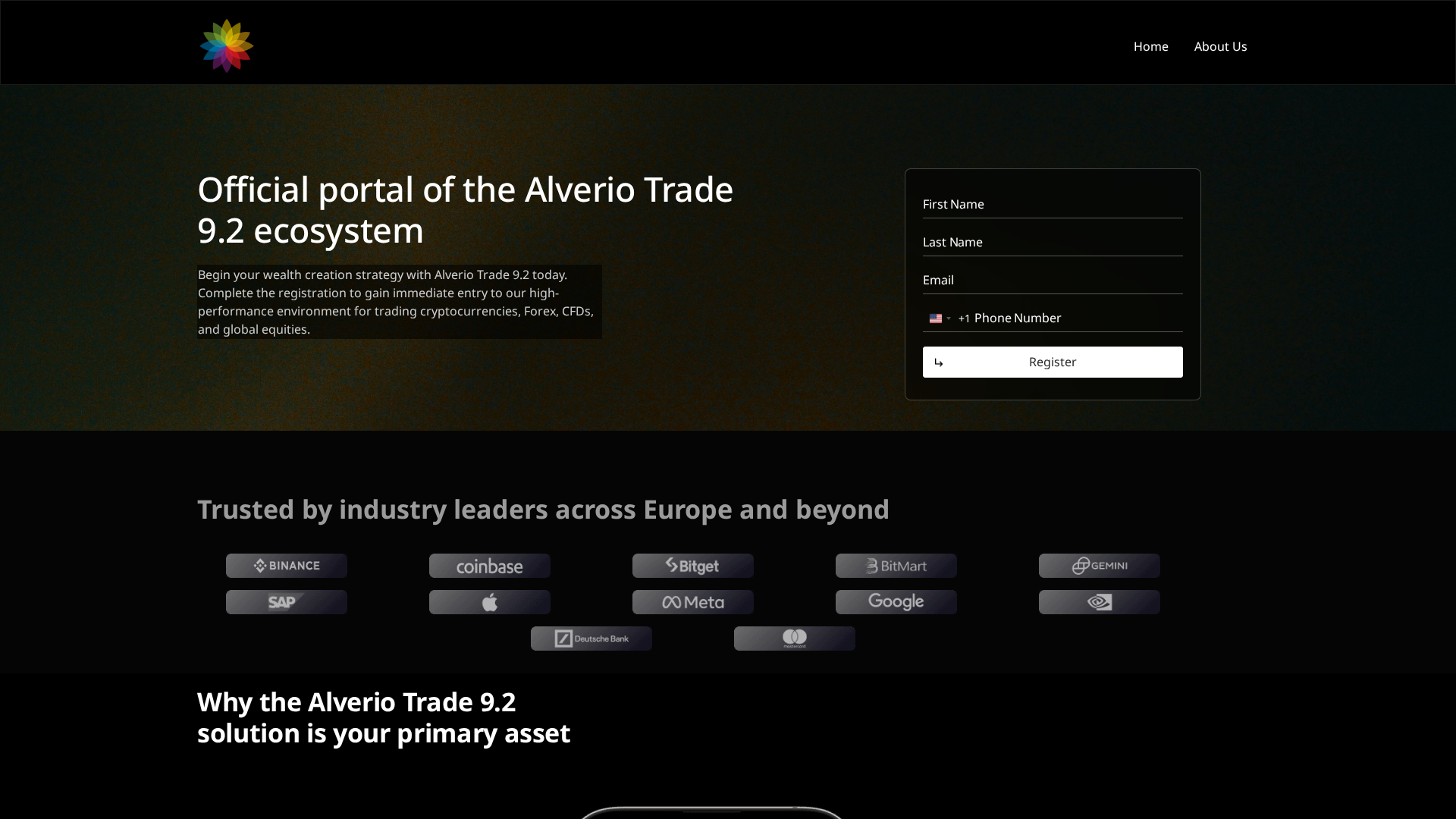Click the Coinbase partner logo

pos(489,565)
